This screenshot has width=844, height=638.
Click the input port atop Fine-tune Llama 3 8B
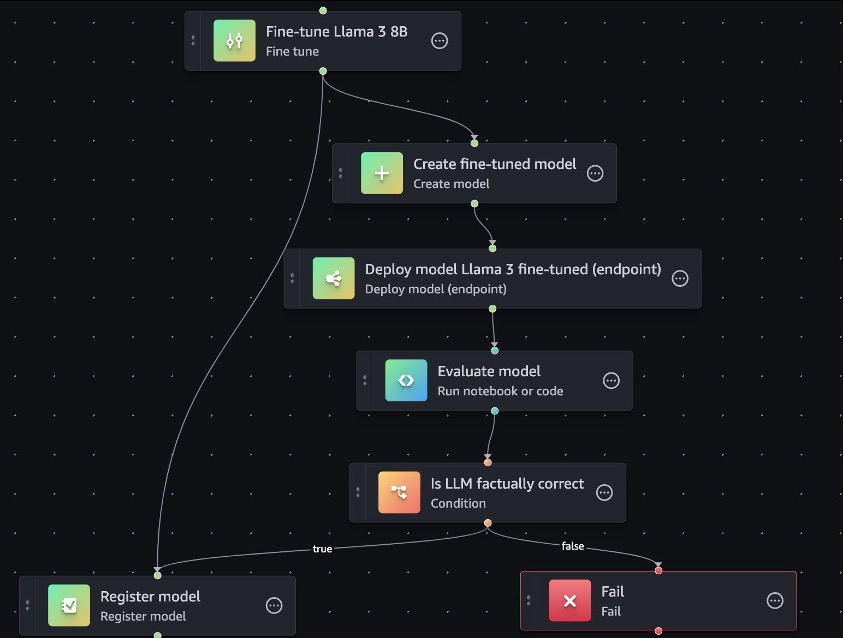(323, 11)
